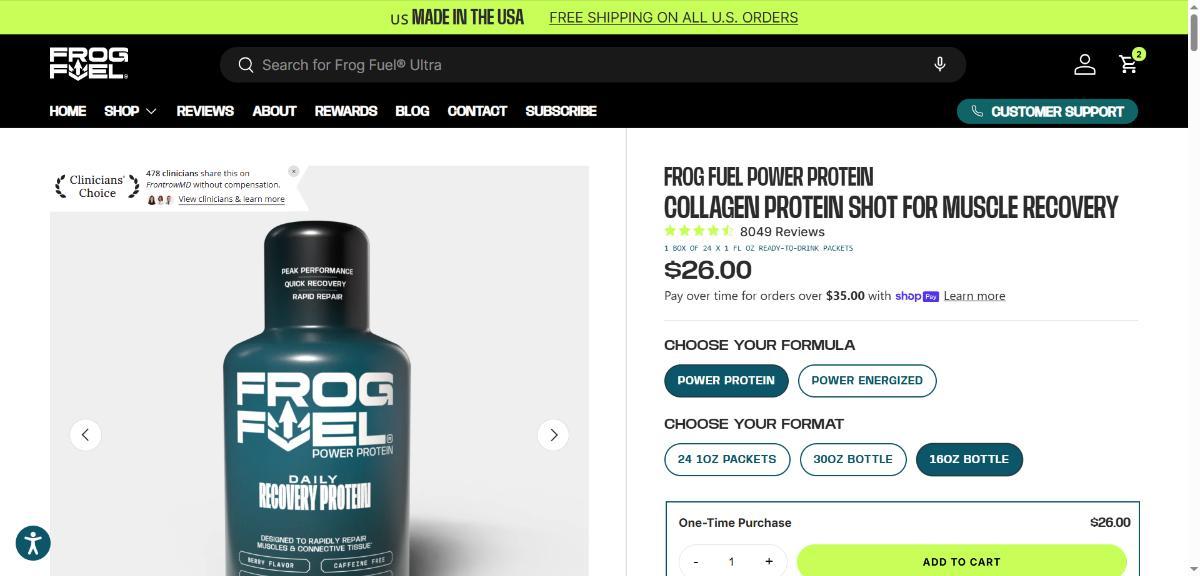Open the Reviews menu item
Image resolution: width=1200 pixels, height=576 pixels.
click(205, 111)
